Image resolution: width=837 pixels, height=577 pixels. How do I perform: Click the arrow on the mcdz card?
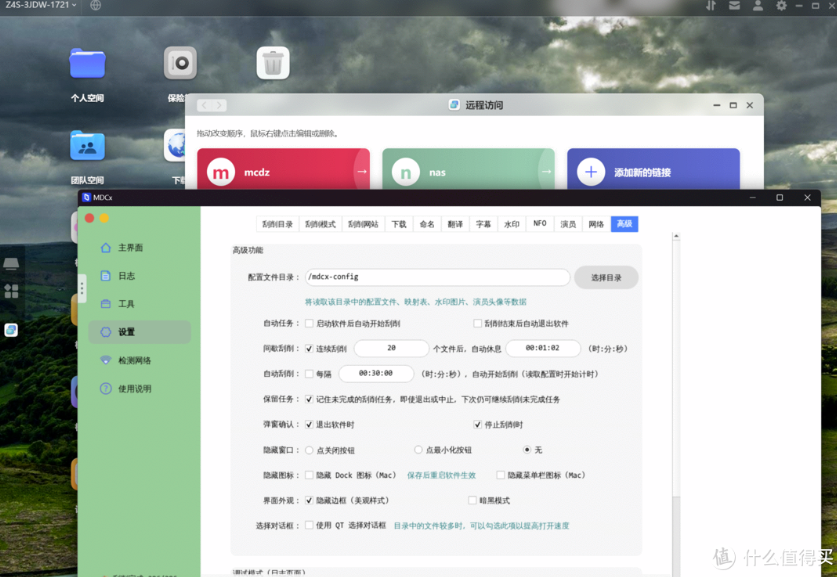pyautogui.click(x=362, y=171)
